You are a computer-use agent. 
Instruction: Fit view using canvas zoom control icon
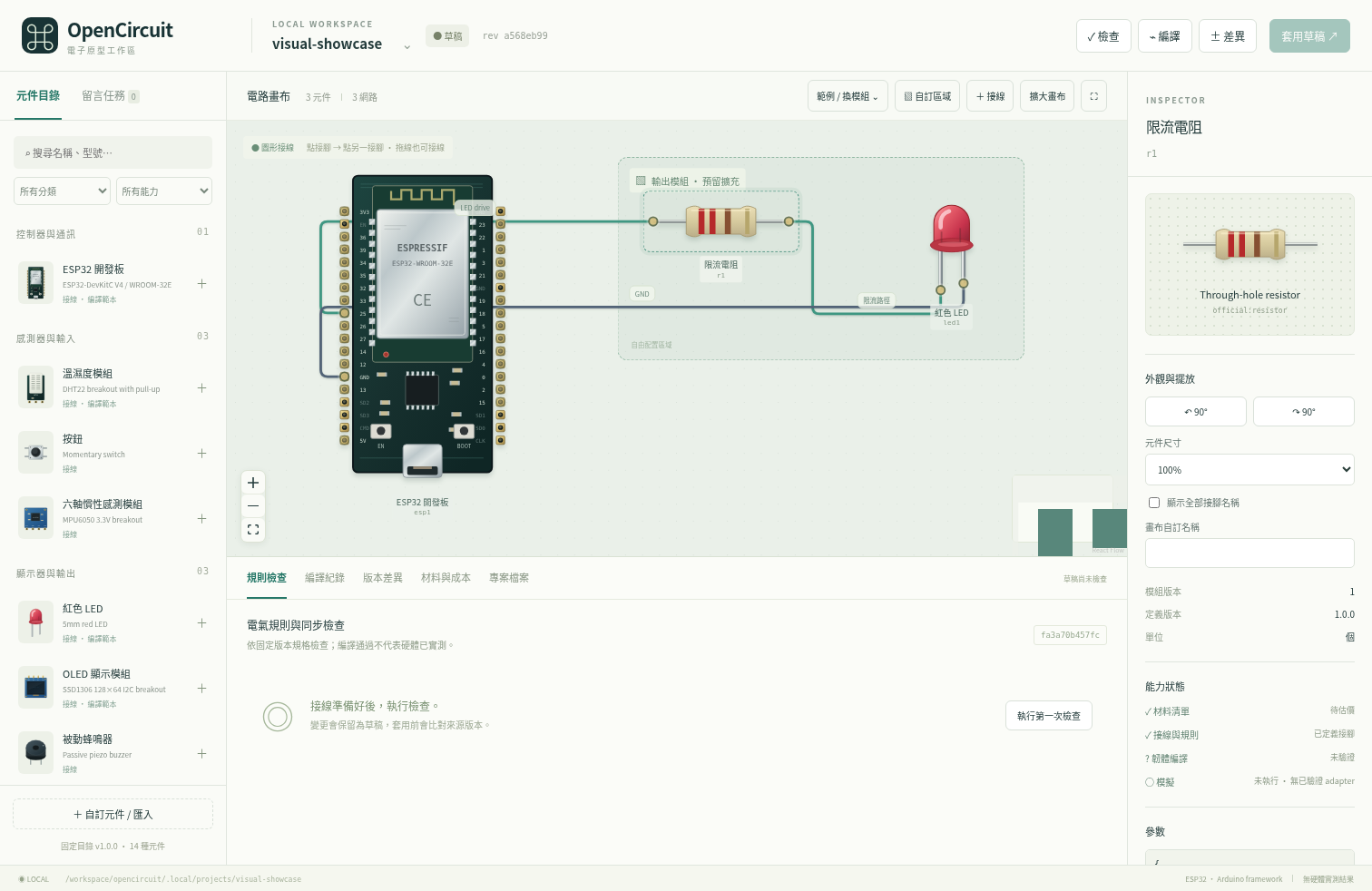point(253,529)
